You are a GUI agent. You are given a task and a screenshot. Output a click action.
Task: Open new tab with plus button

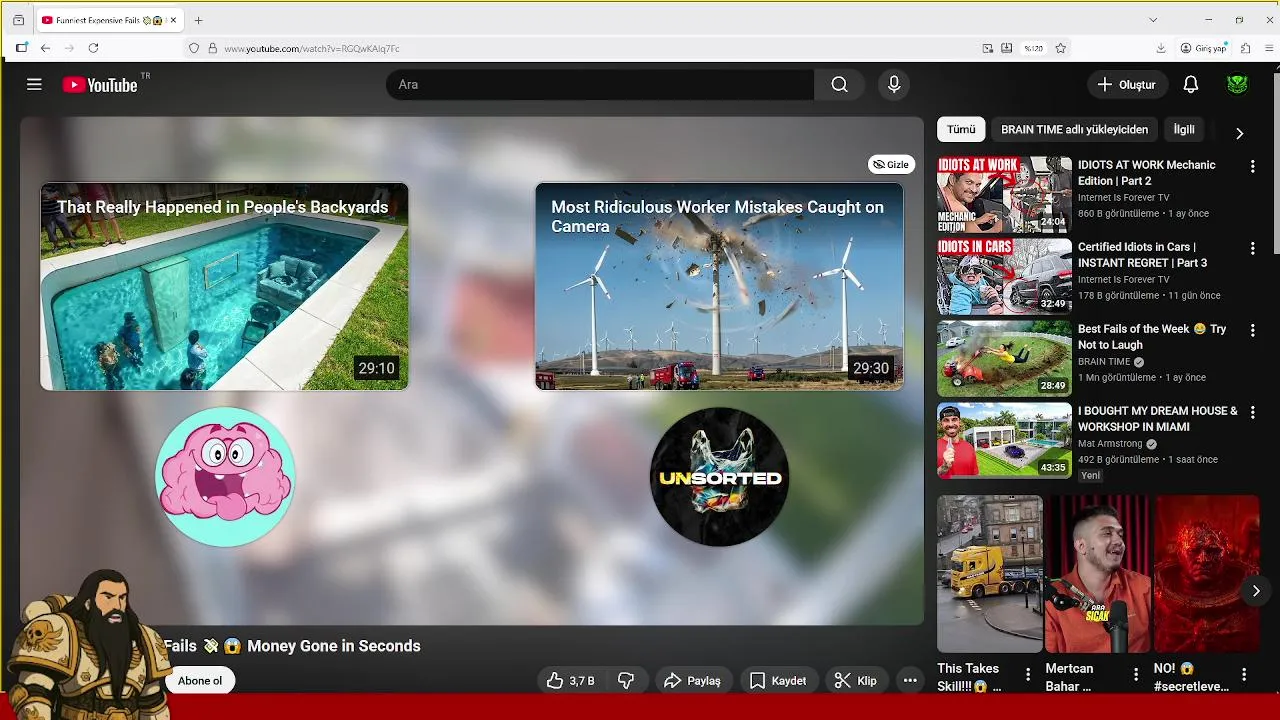198,20
